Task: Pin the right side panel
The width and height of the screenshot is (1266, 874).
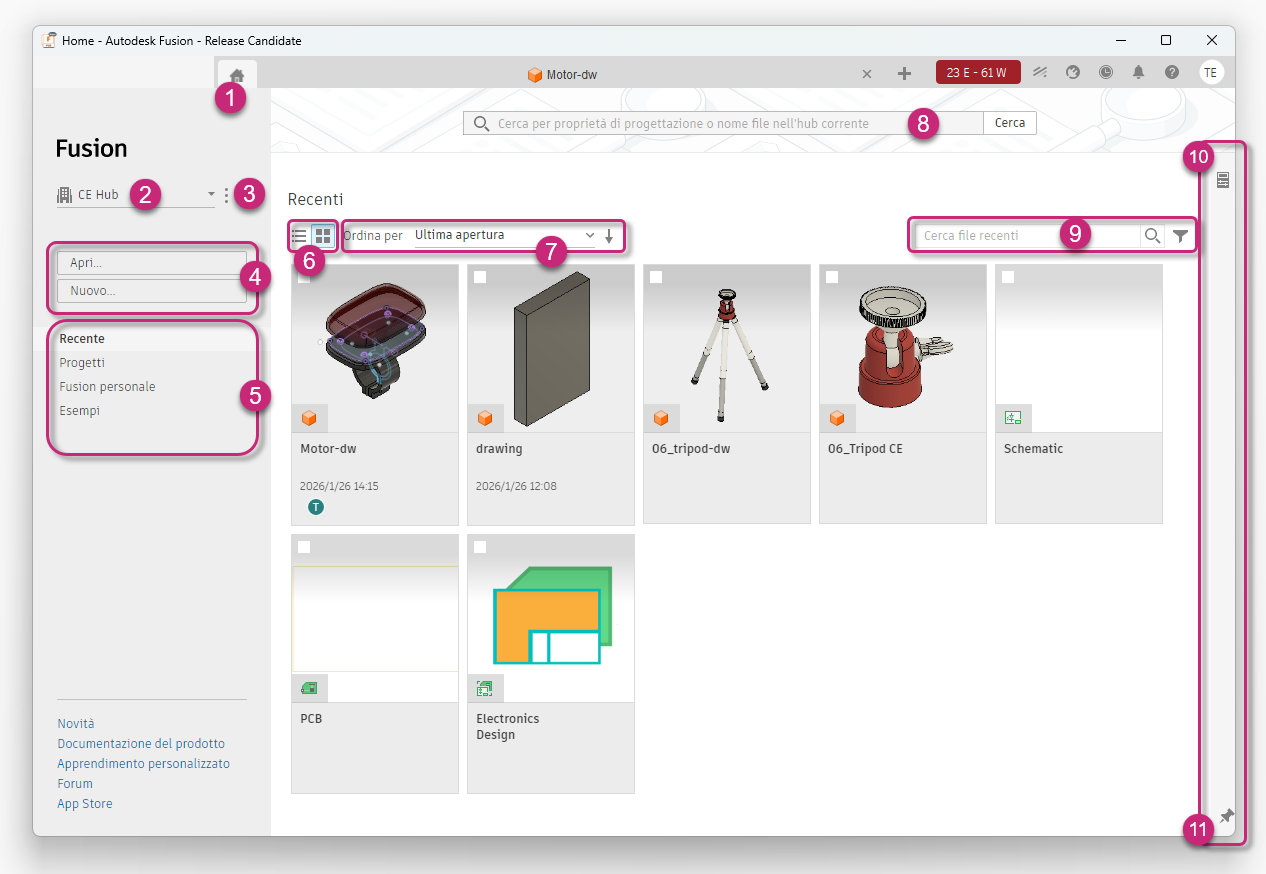Action: [1227, 817]
